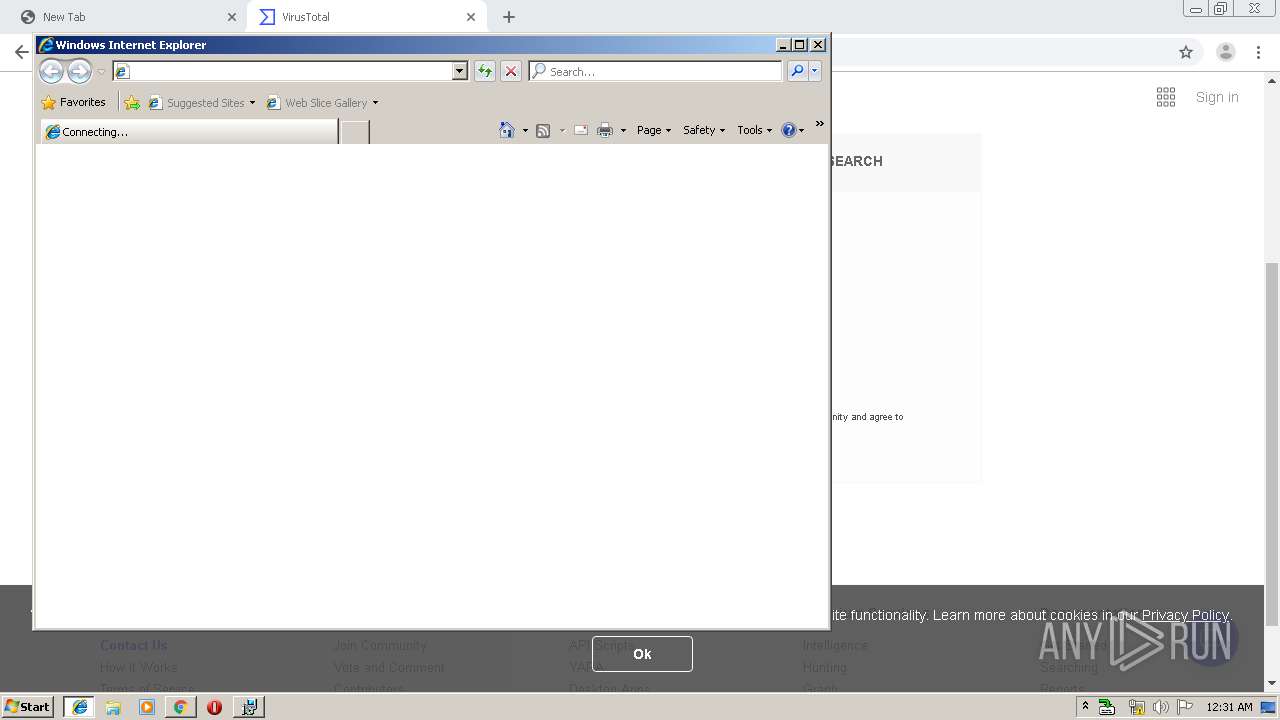Click Opera taskbar icon
Screen dimensions: 1280x720
[214, 707]
